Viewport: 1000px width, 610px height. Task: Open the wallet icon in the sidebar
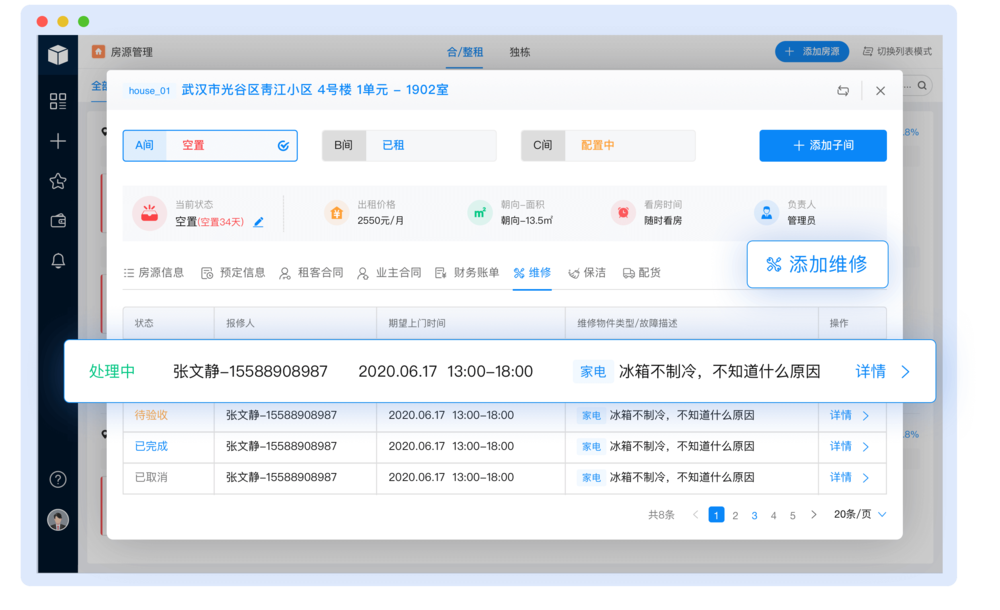point(58,221)
